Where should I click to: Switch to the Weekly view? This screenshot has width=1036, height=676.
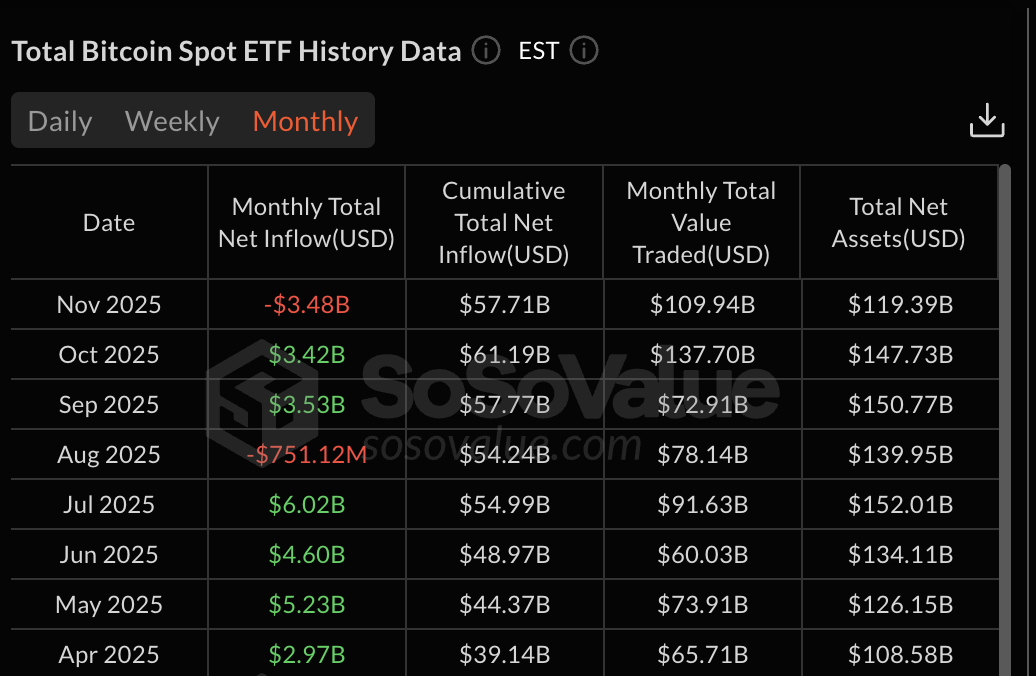172,120
